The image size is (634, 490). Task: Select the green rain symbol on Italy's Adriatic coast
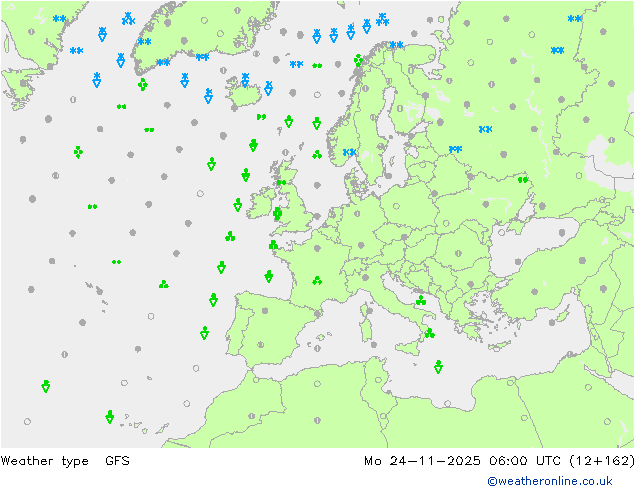click(x=421, y=300)
